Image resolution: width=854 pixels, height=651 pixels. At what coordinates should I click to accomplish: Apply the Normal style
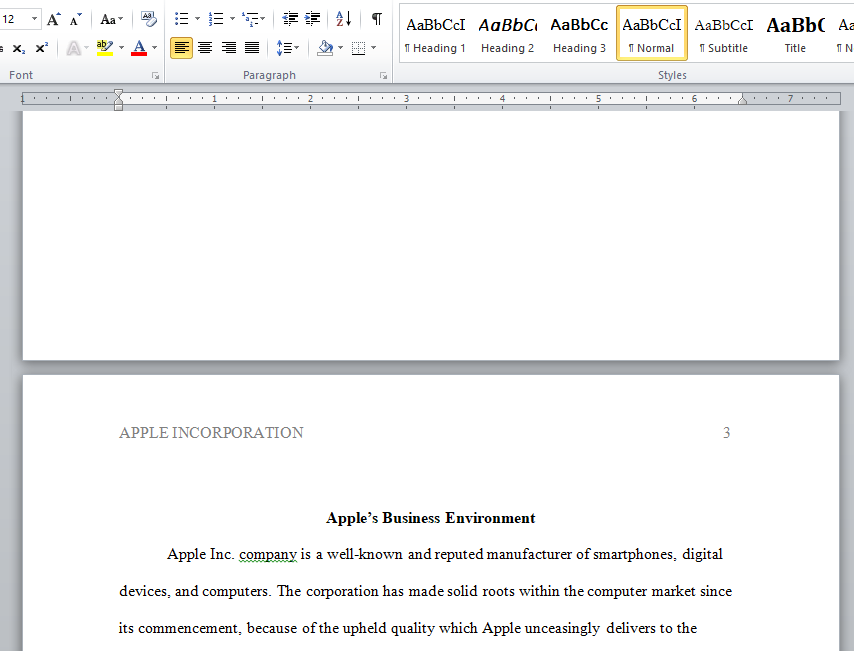pyautogui.click(x=652, y=34)
